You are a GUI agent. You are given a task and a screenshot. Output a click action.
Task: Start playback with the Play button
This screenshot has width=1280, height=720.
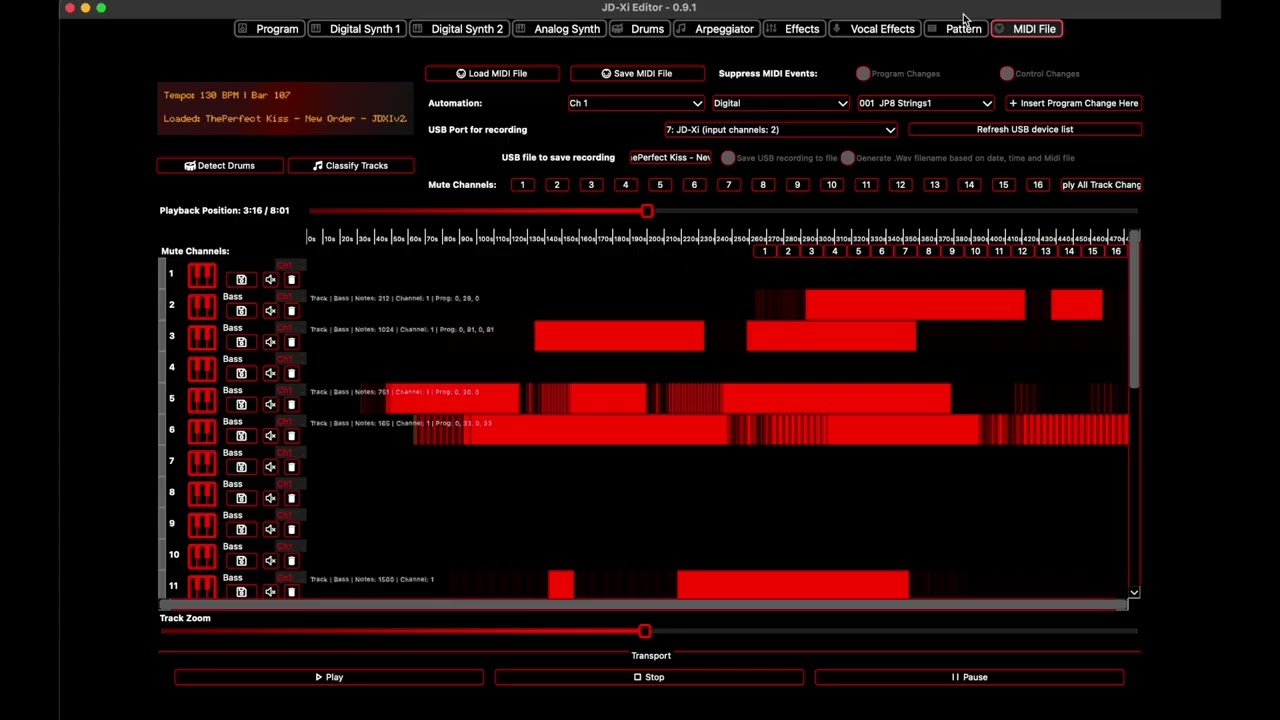(x=329, y=677)
